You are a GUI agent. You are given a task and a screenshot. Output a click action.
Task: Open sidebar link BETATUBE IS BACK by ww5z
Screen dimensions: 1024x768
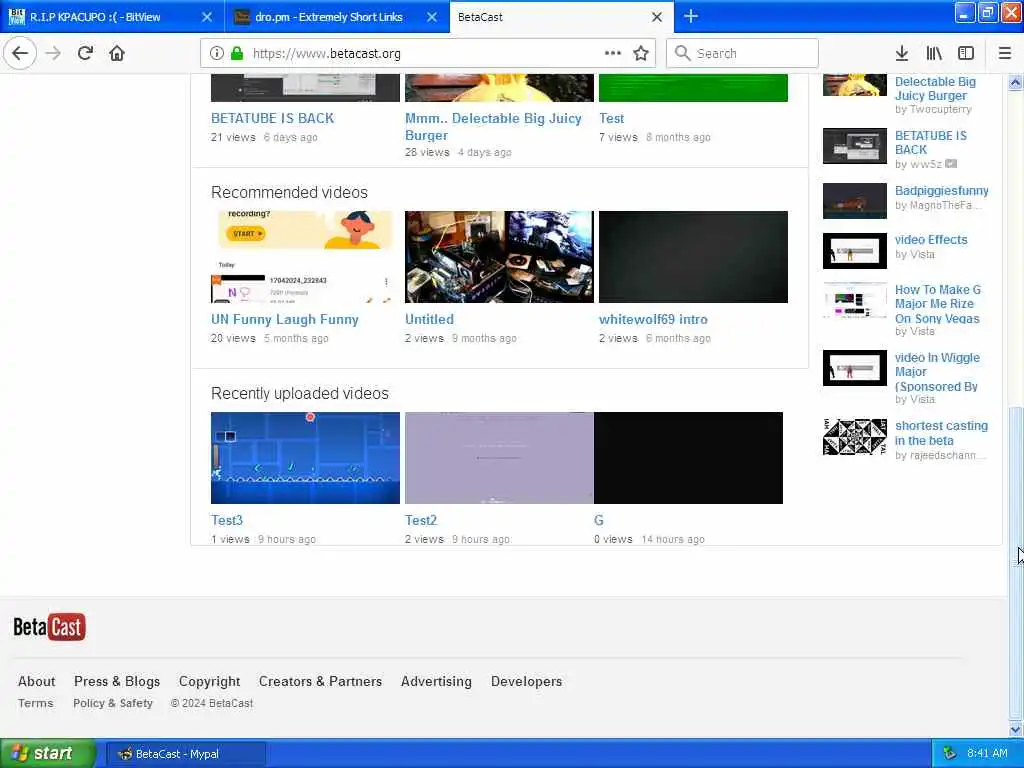click(x=931, y=142)
